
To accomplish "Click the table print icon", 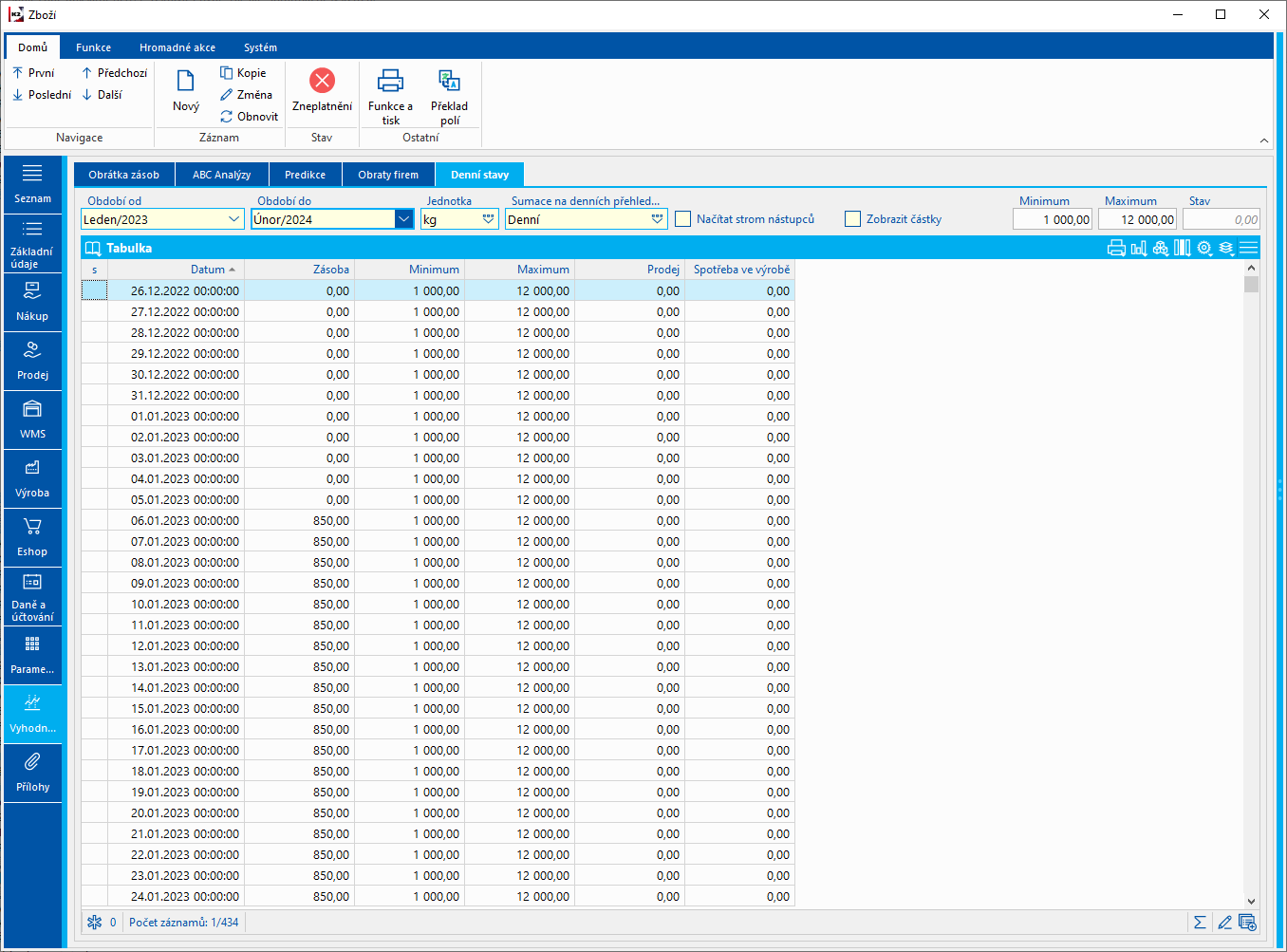I will pyautogui.click(x=1116, y=248).
